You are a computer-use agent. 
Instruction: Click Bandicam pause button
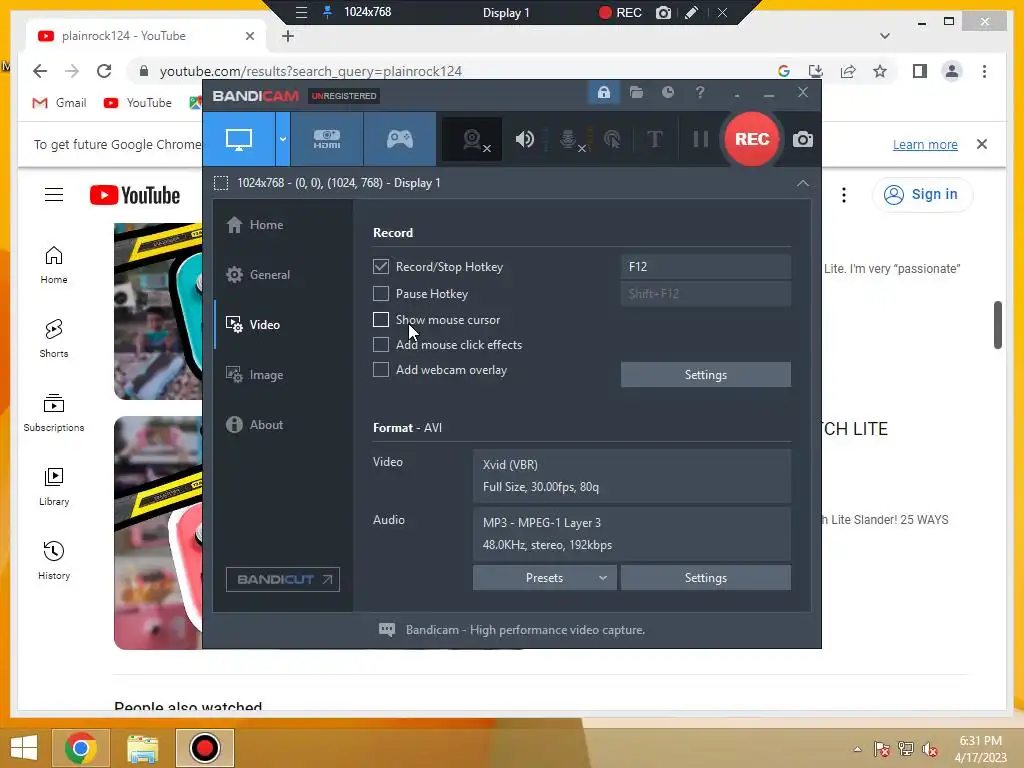(701, 139)
